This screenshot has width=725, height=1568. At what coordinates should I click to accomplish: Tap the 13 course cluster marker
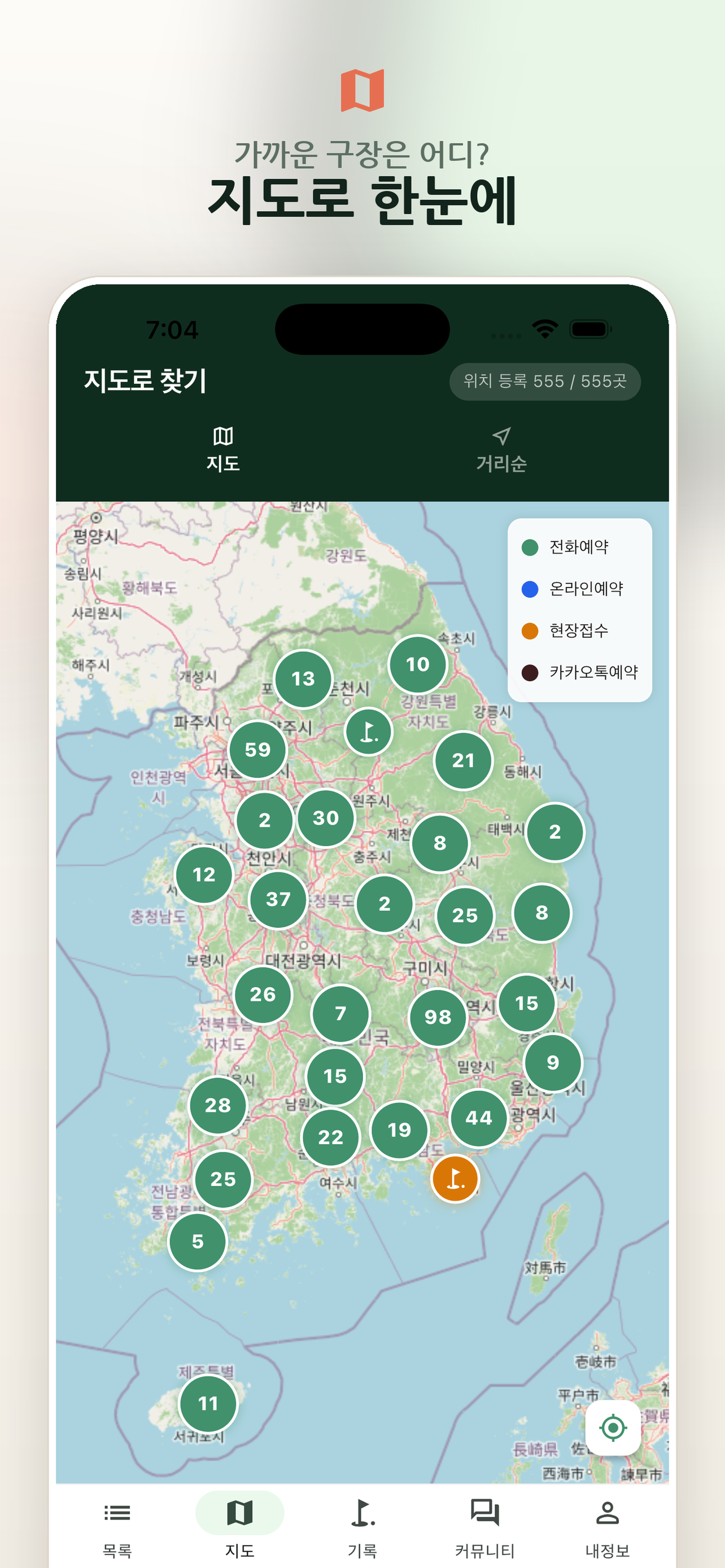pos(303,678)
